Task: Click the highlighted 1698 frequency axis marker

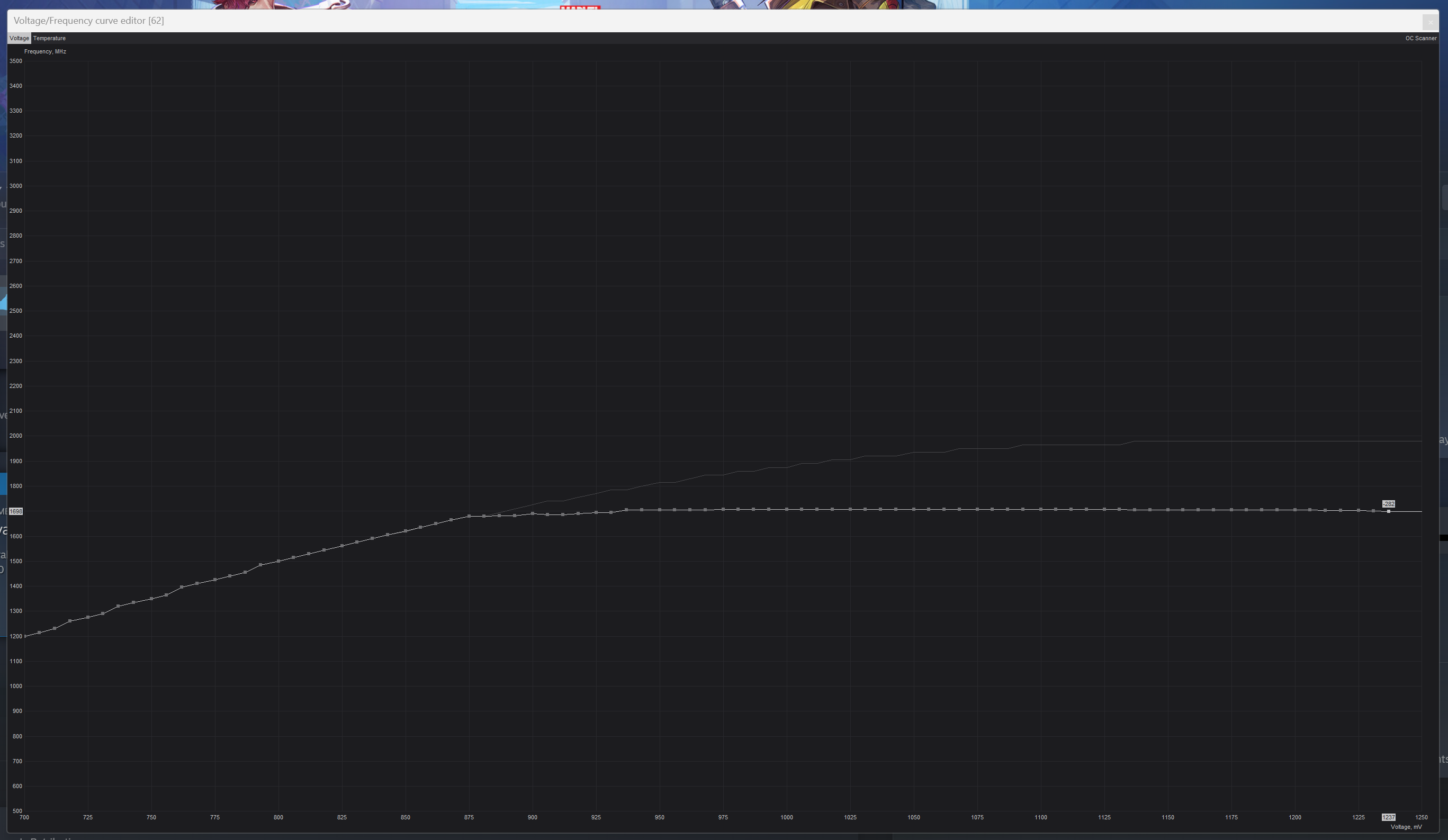Action: click(16, 511)
